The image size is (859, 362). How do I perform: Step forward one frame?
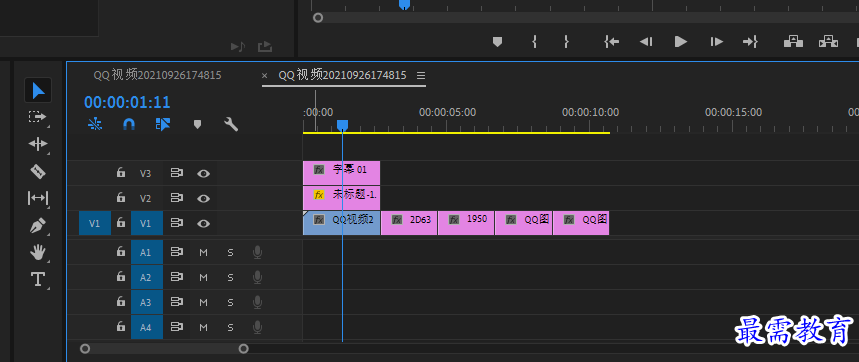(717, 42)
